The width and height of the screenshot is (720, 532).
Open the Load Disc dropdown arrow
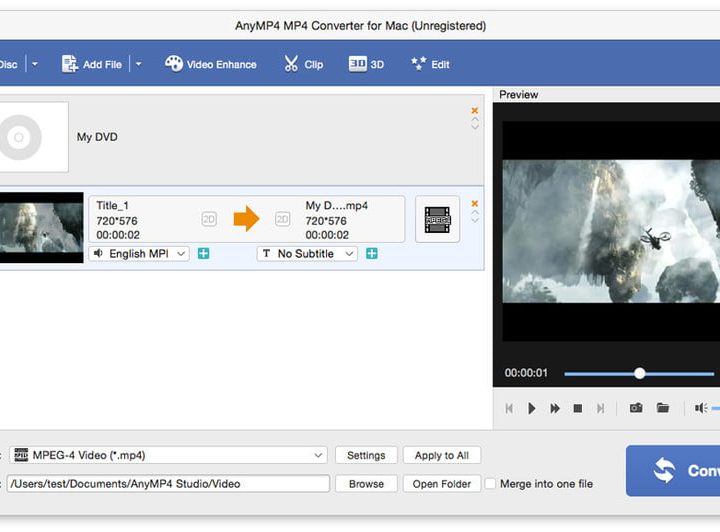pos(35,64)
